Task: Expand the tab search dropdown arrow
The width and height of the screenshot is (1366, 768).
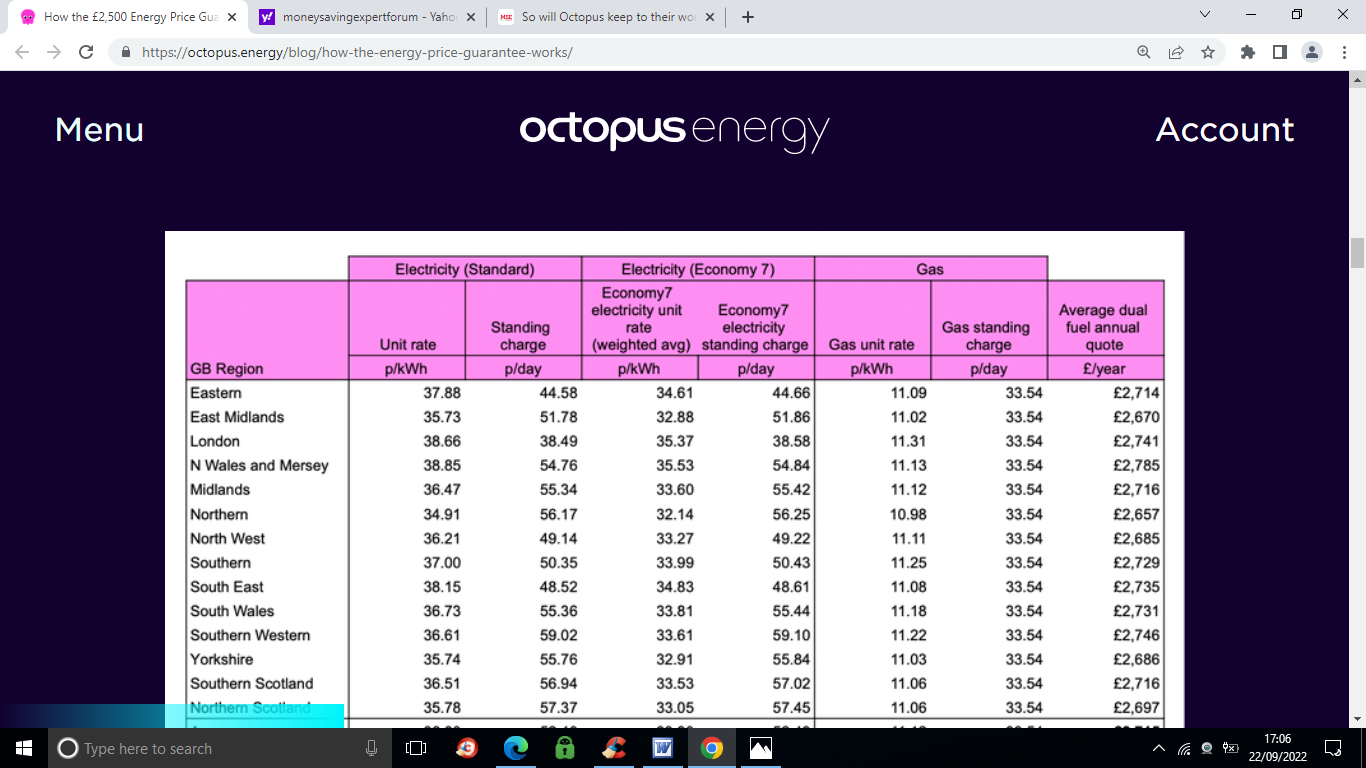Action: pyautogui.click(x=1204, y=15)
